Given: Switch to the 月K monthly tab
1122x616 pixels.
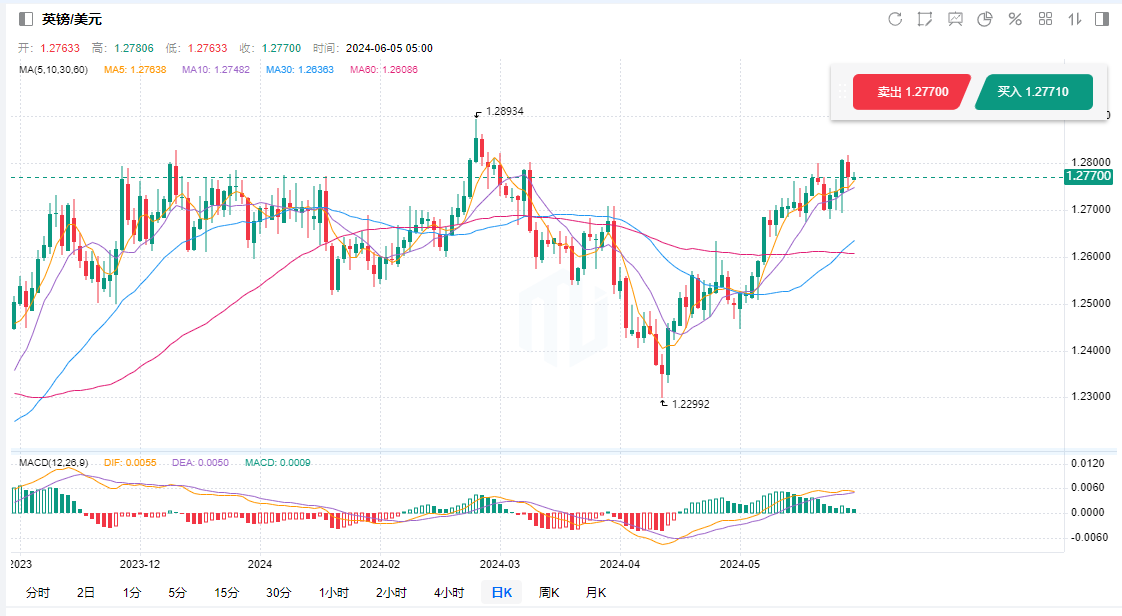Looking at the screenshot, I should click(595, 592).
